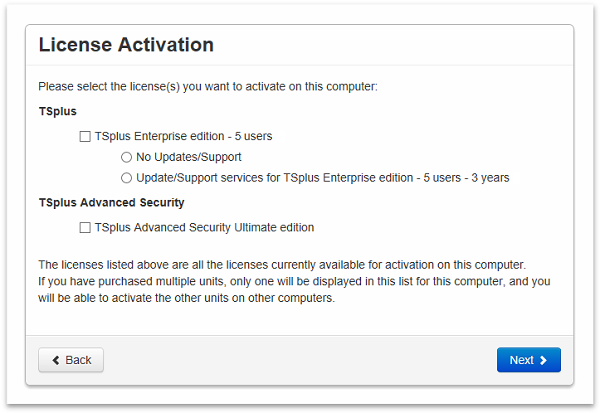Check the TSplus Enterprise edition 5 users box
This screenshot has width=600, height=413.
85,136
